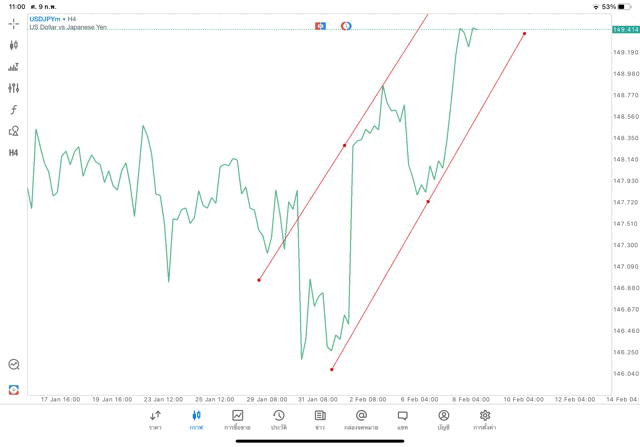The image size is (640, 447).
Task: Open the Mailbox (กล่องจดหมาย) tab
Action: point(361,420)
